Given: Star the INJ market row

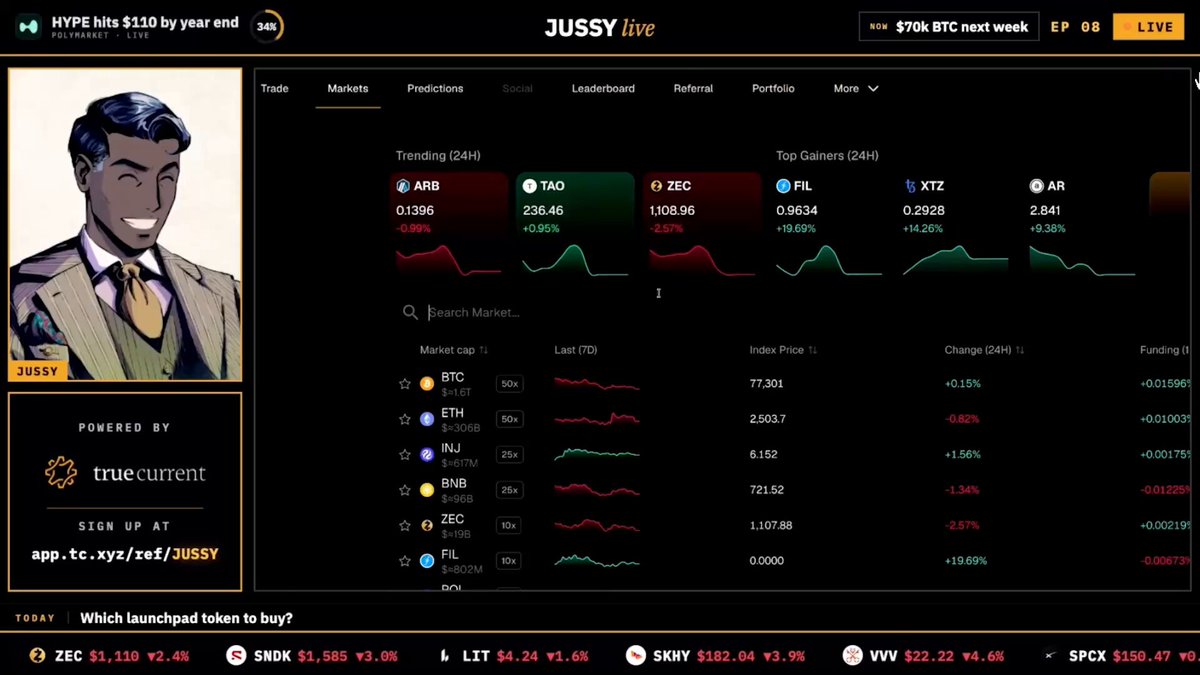Looking at the screenshot, I should (405, 454).
